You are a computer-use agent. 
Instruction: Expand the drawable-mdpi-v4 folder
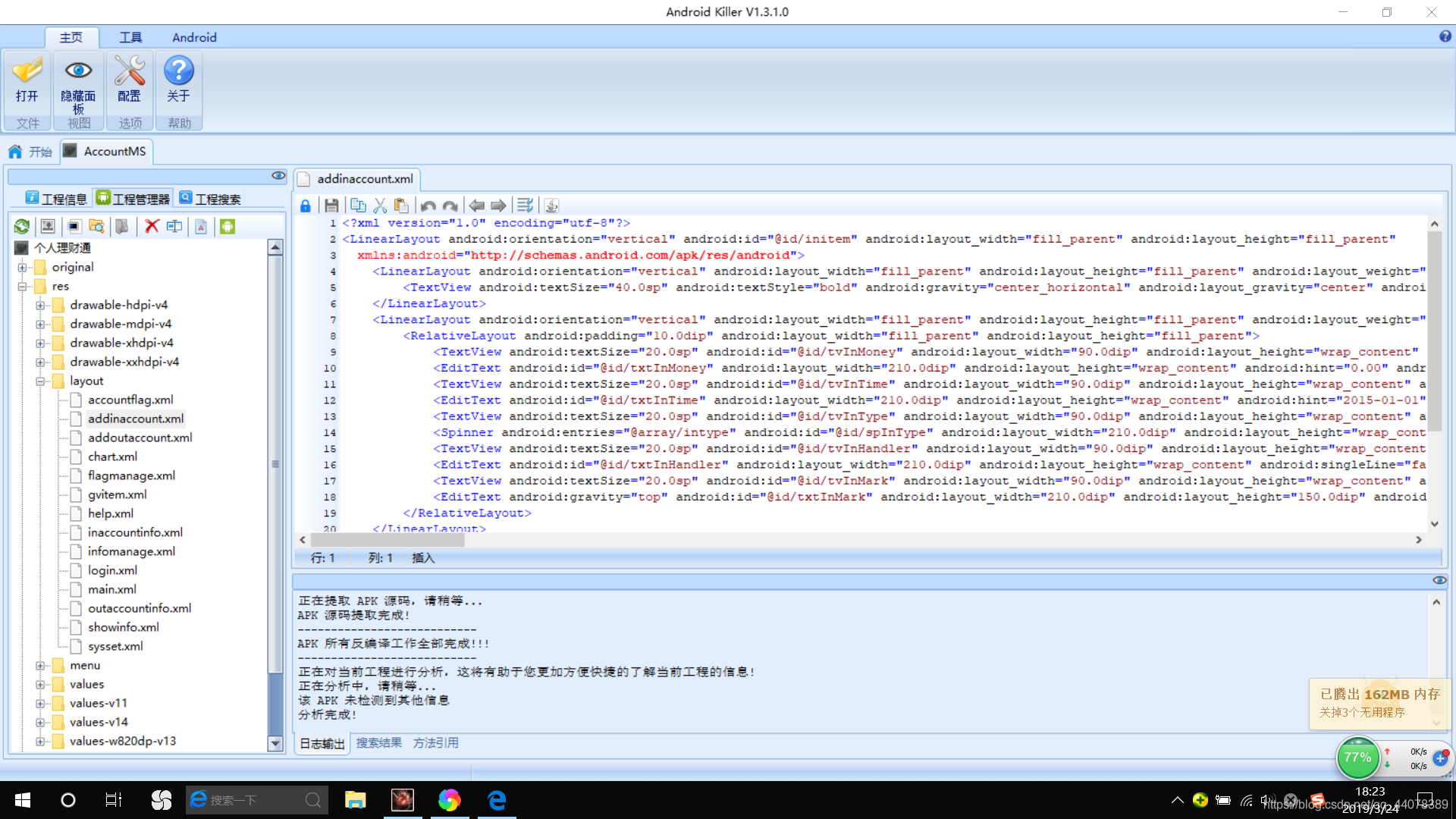pos(40,324)
